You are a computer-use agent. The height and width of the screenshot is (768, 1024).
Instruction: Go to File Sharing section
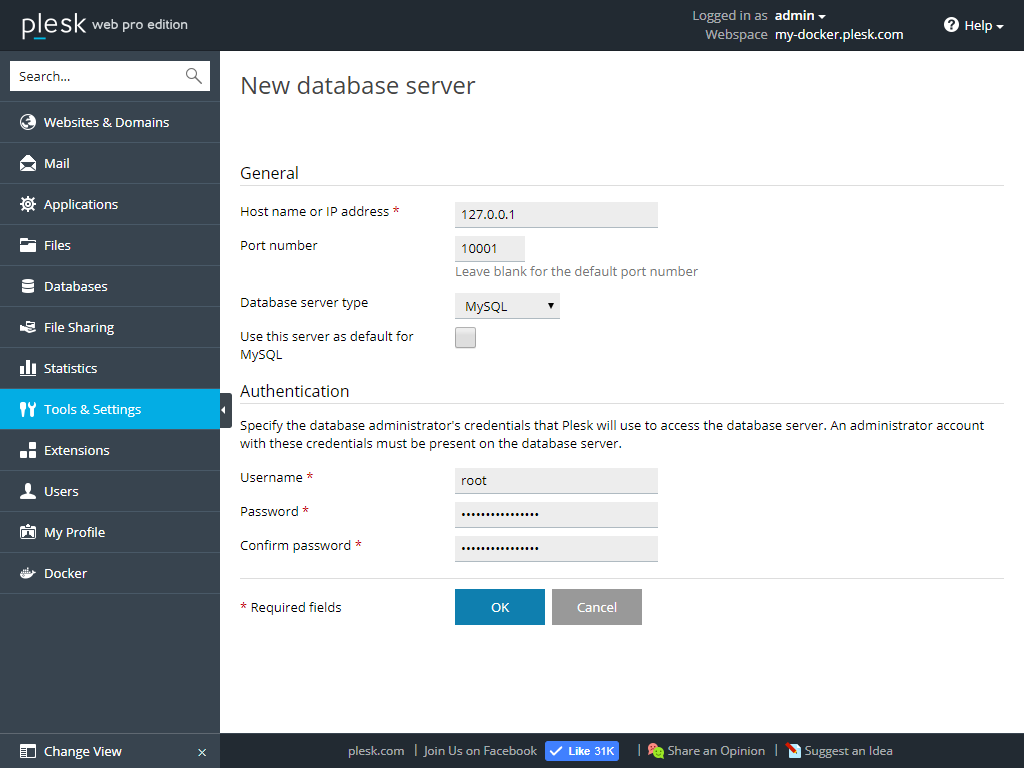(110, 327)
